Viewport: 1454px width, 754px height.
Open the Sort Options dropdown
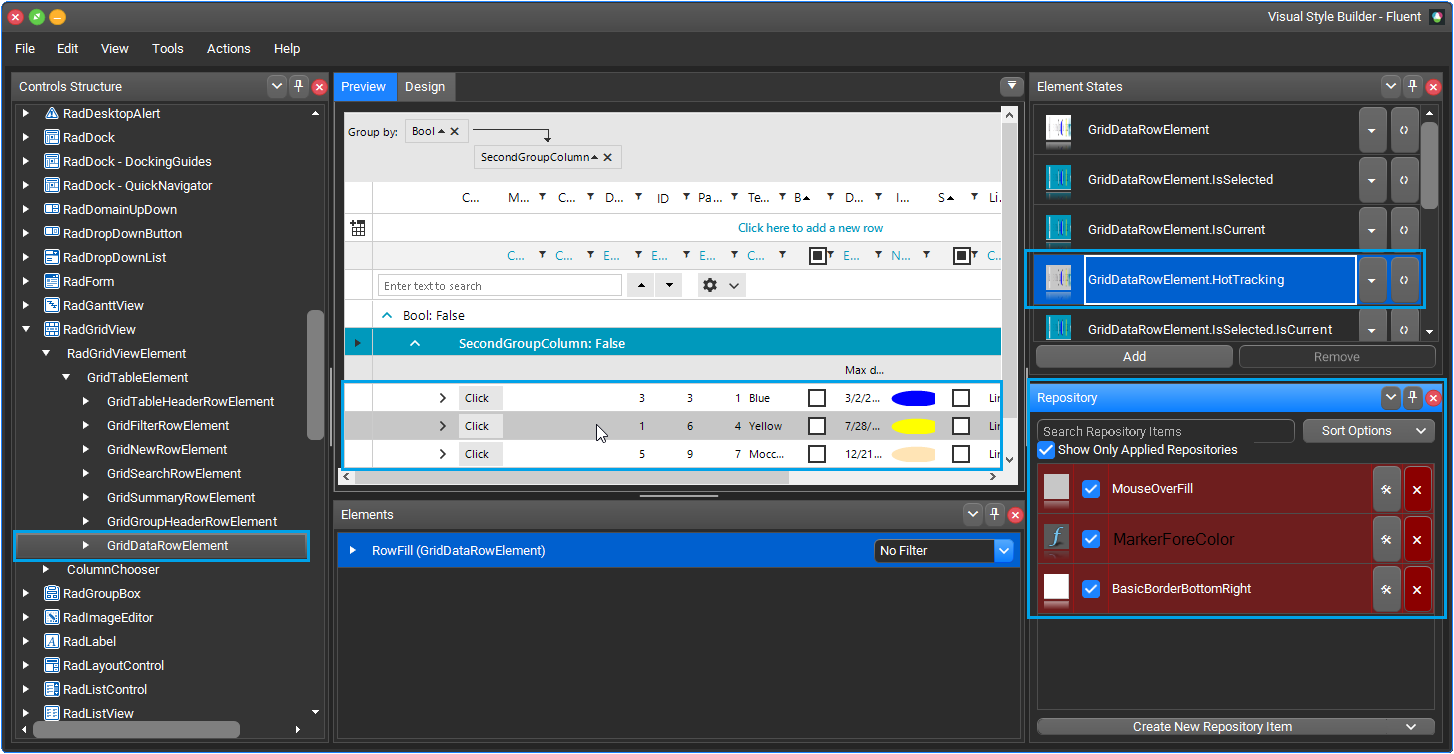pyautogui.click(x=1369, y=431)
